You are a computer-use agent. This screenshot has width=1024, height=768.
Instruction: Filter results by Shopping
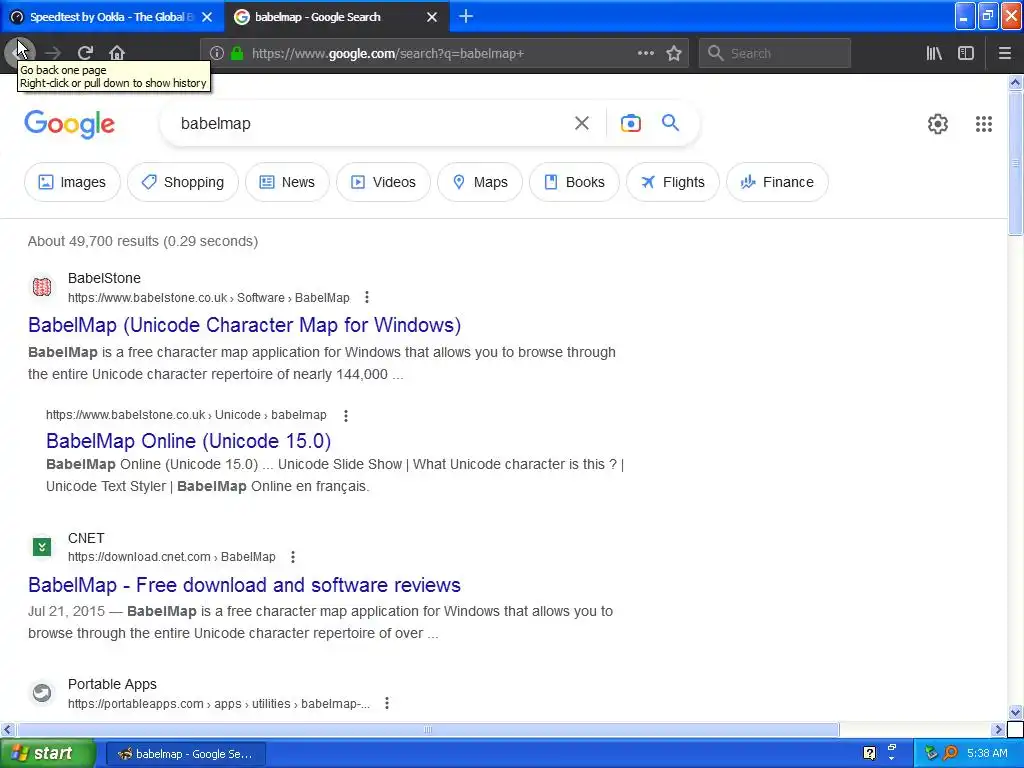tap(183, 182)
